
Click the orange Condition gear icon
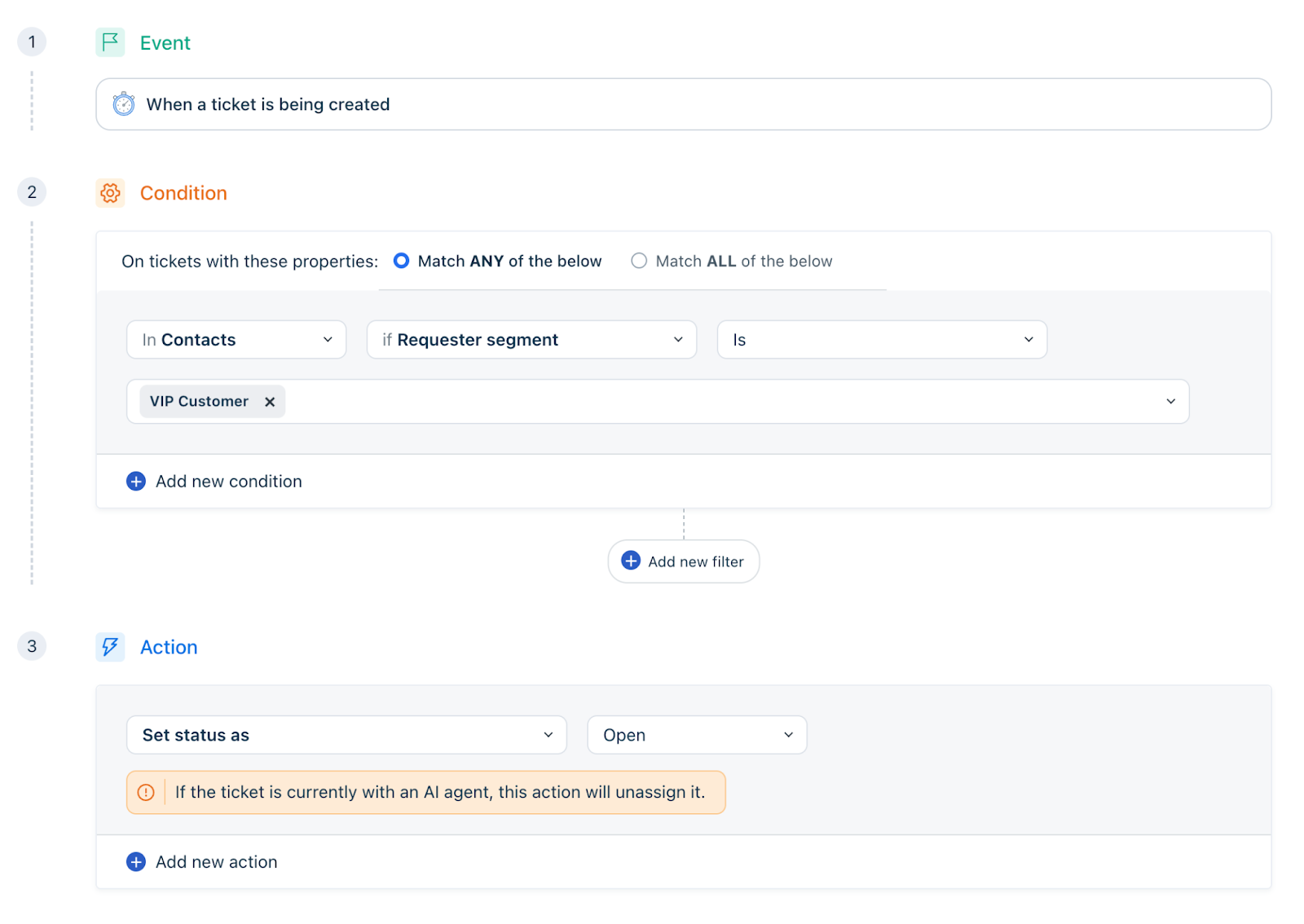(x=110, y=193)
